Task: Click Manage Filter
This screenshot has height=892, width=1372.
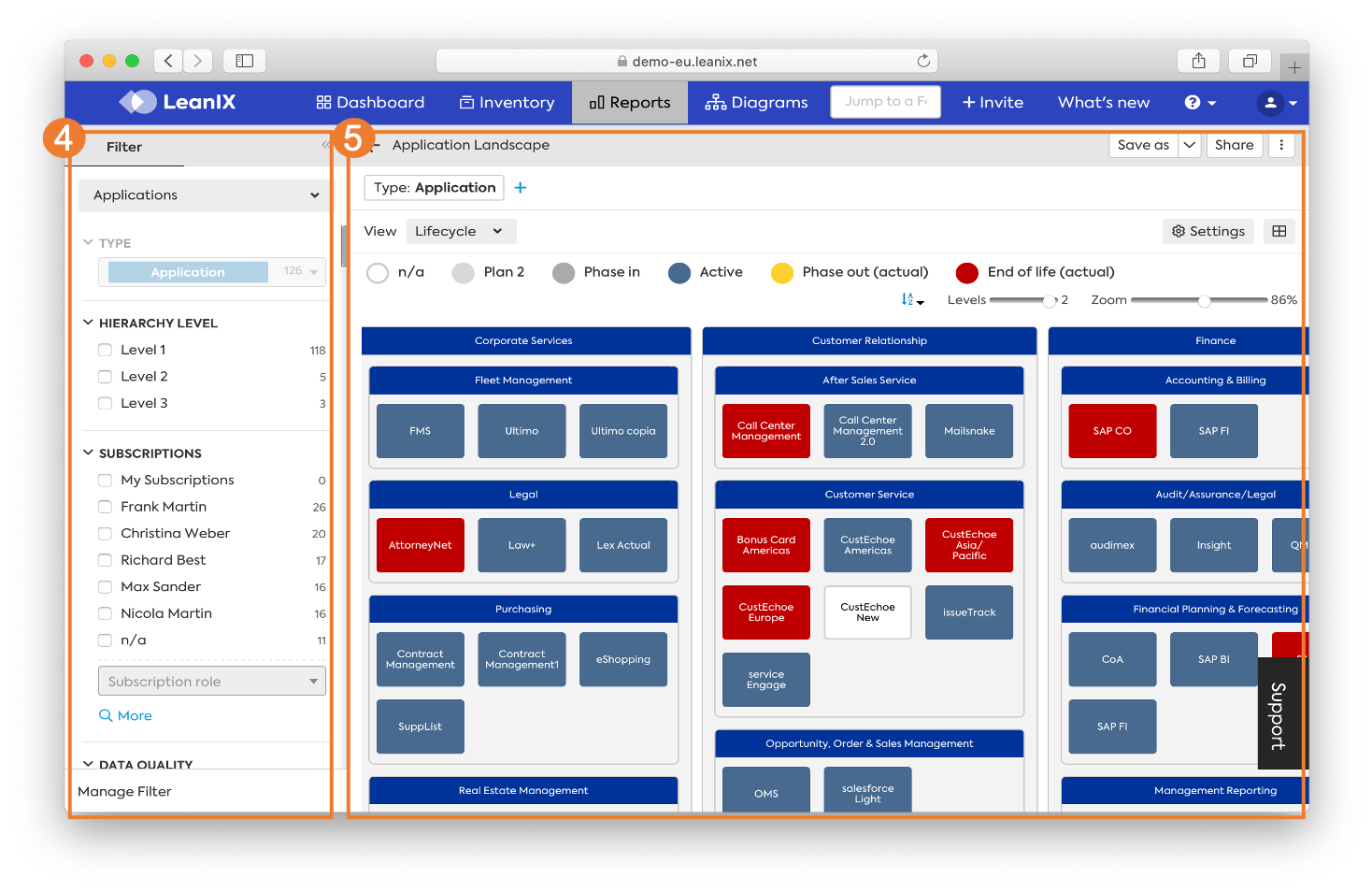Action: pos(124,791)
